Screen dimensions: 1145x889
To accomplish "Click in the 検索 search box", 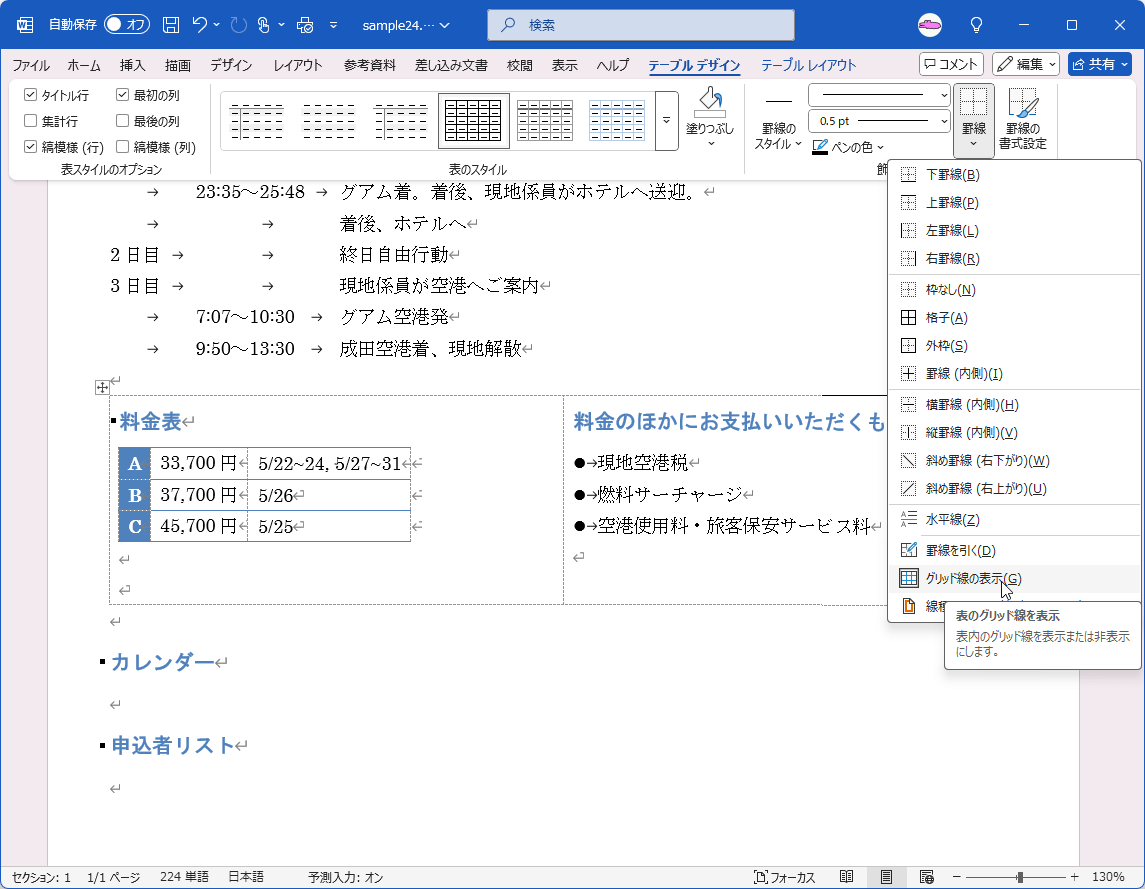I will [640, 24].
